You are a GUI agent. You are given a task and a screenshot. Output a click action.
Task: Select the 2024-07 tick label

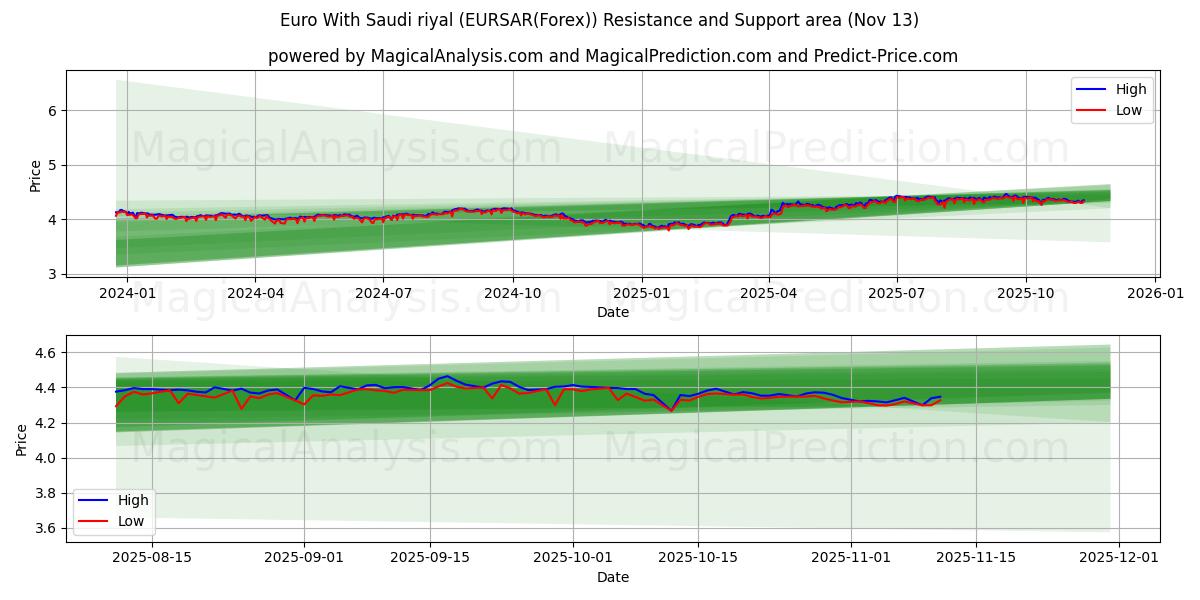[382, 290]
